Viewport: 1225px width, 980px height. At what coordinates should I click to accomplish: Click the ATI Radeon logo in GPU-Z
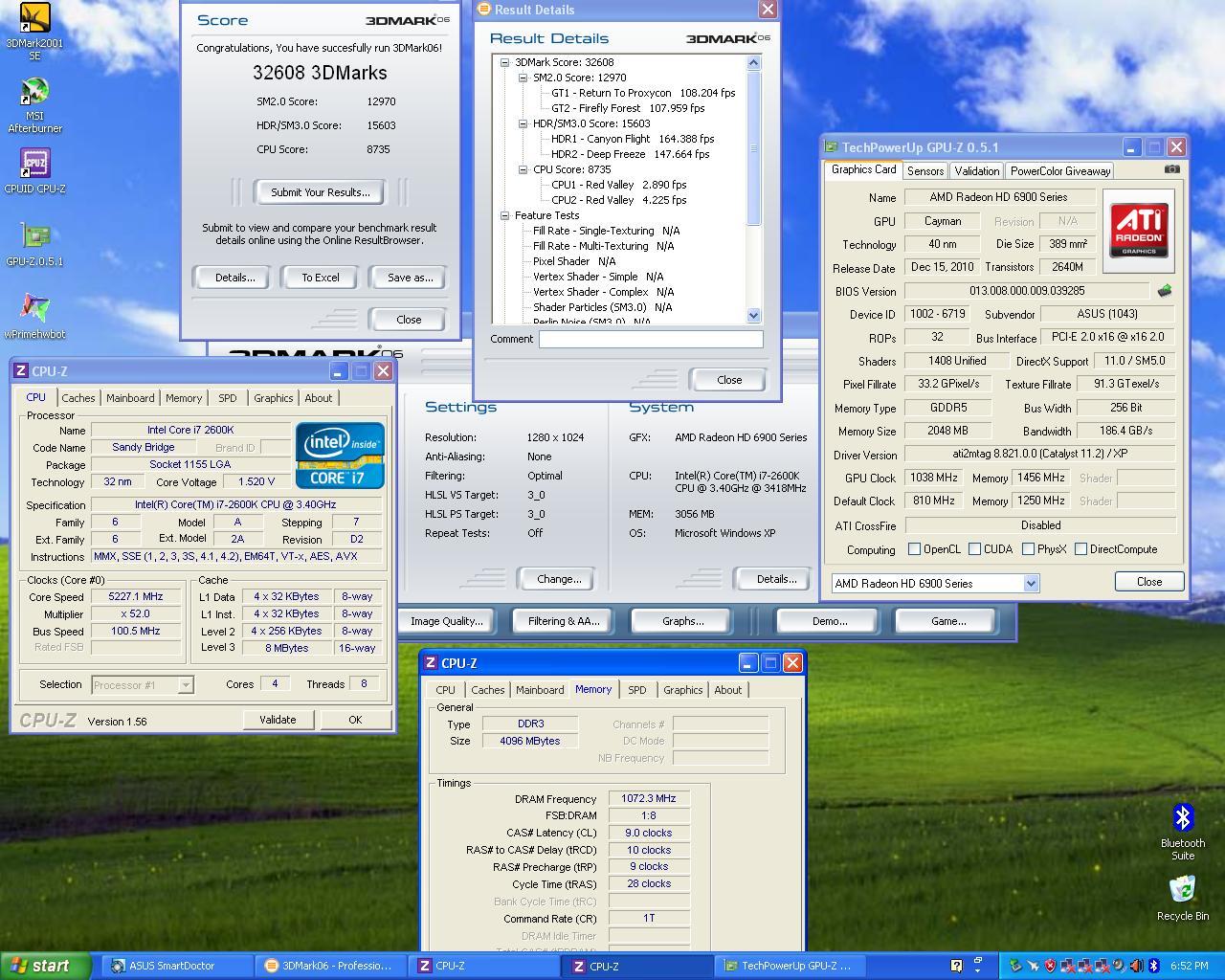pyautogui.click(x=1139, y=230)
